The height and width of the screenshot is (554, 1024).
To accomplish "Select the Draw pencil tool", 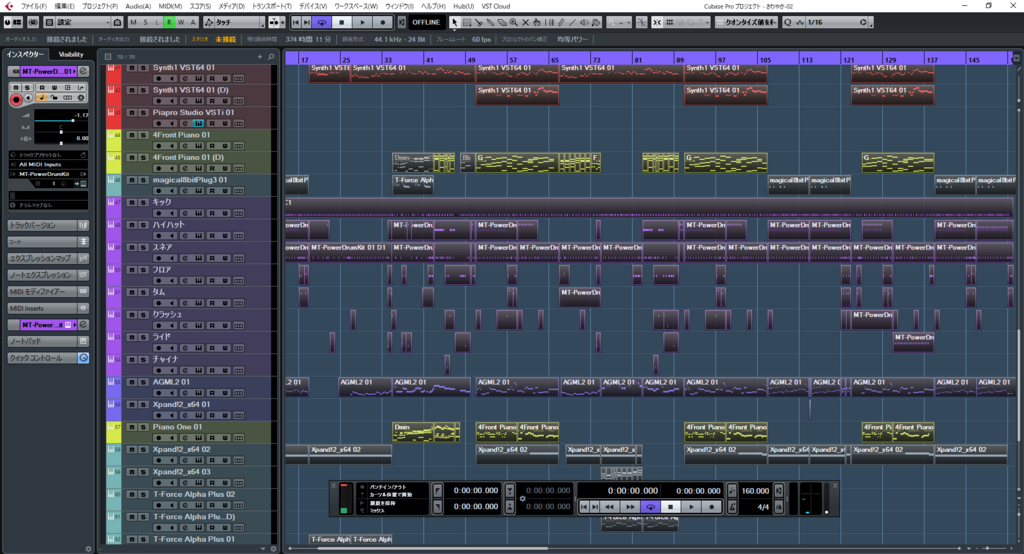I will [561, 22].
